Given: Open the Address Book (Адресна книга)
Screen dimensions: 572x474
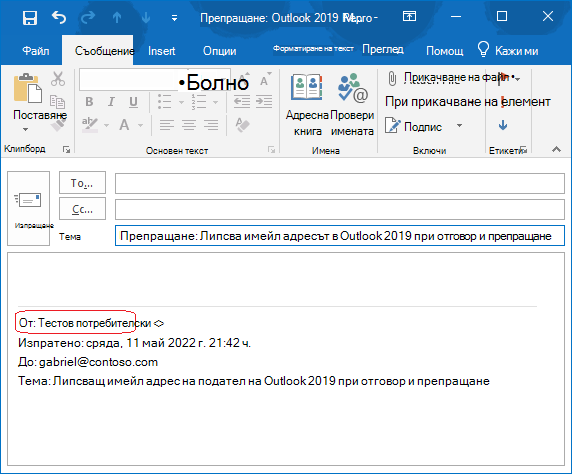Looking at the screenshot, I should (307, 105).
